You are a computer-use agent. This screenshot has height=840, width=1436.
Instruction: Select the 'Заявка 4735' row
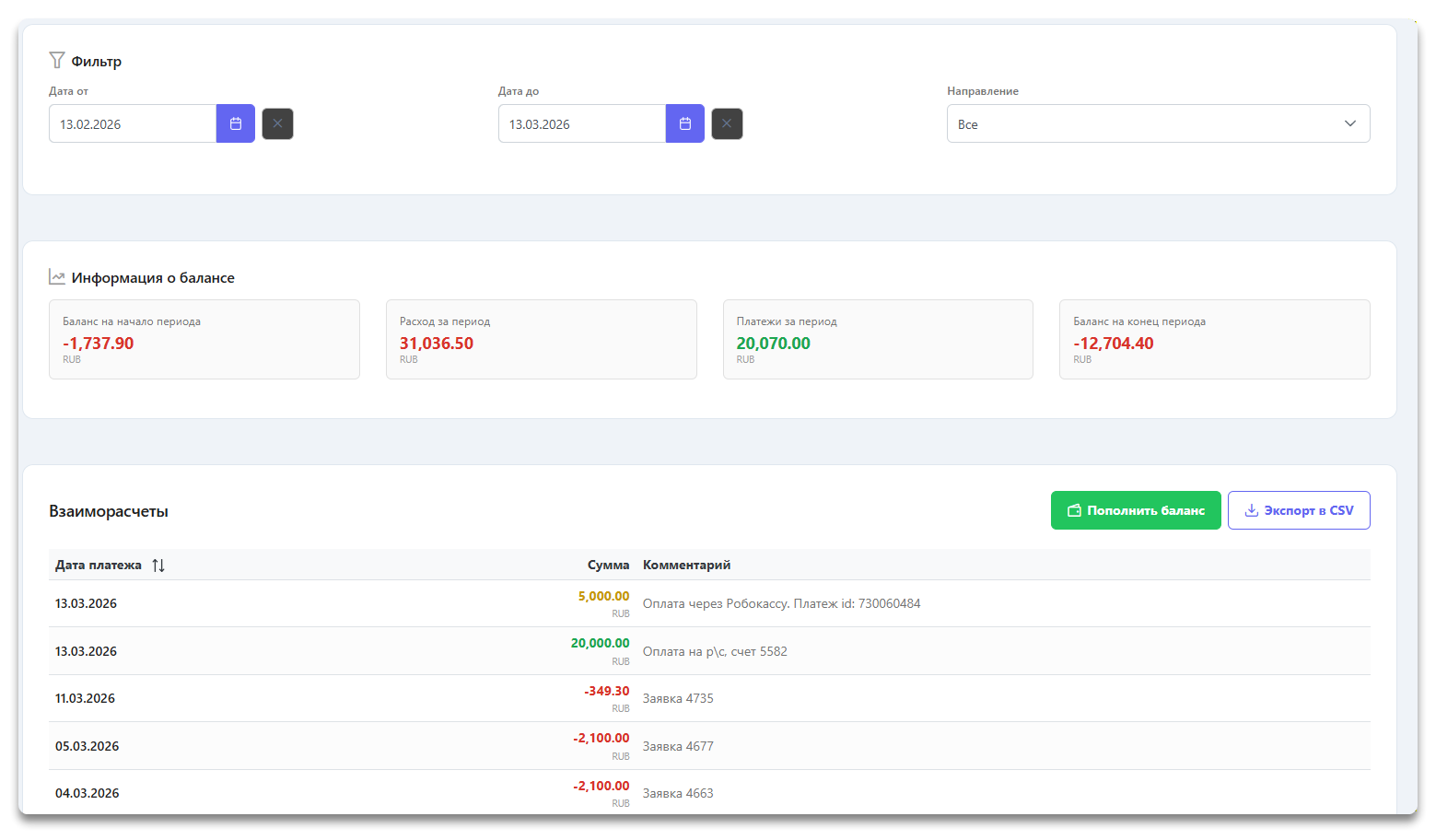[x=678, y=699]
